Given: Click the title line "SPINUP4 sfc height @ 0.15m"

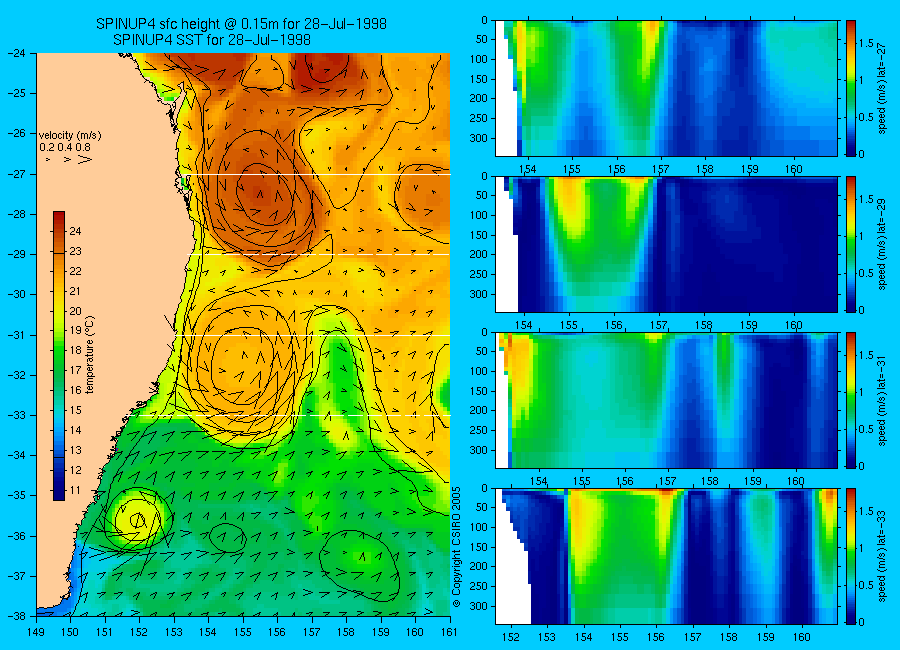Looking at the screenshot, I should pos(241,24).
